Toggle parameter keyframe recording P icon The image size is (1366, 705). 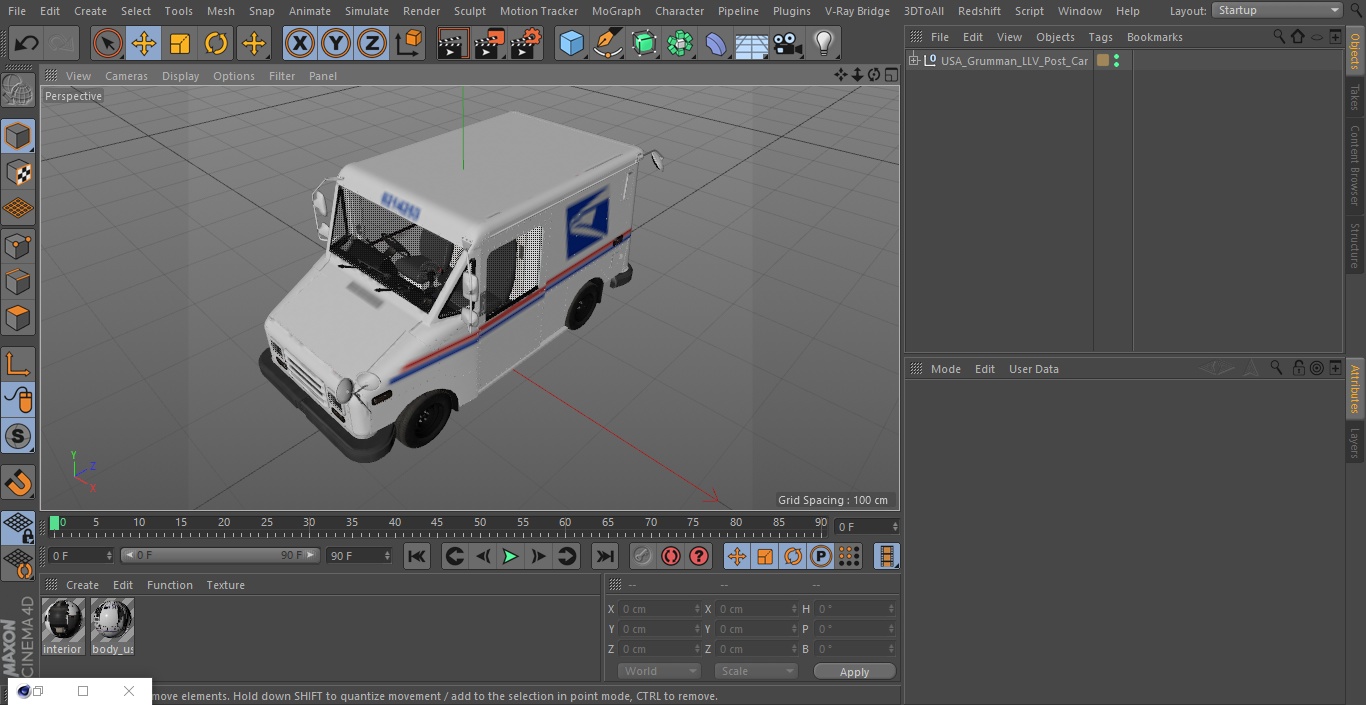point(821,556)
